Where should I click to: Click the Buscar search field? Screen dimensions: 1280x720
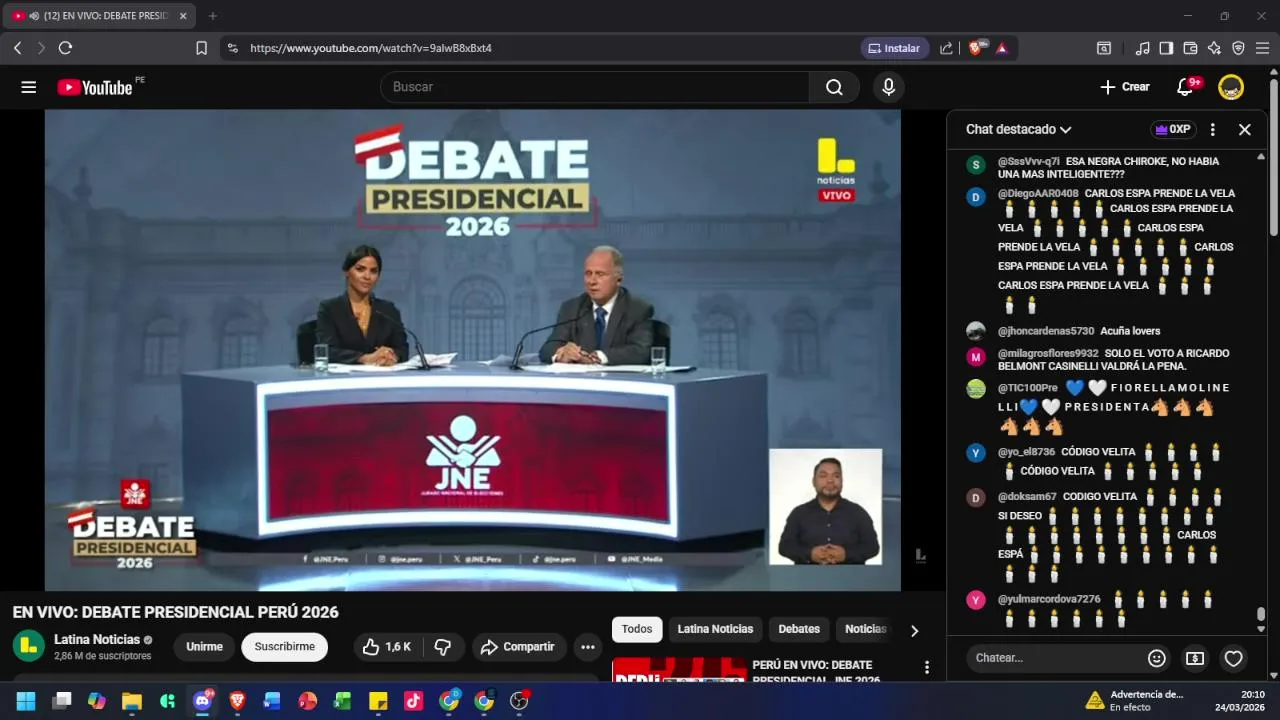click(x=595, y=87)
